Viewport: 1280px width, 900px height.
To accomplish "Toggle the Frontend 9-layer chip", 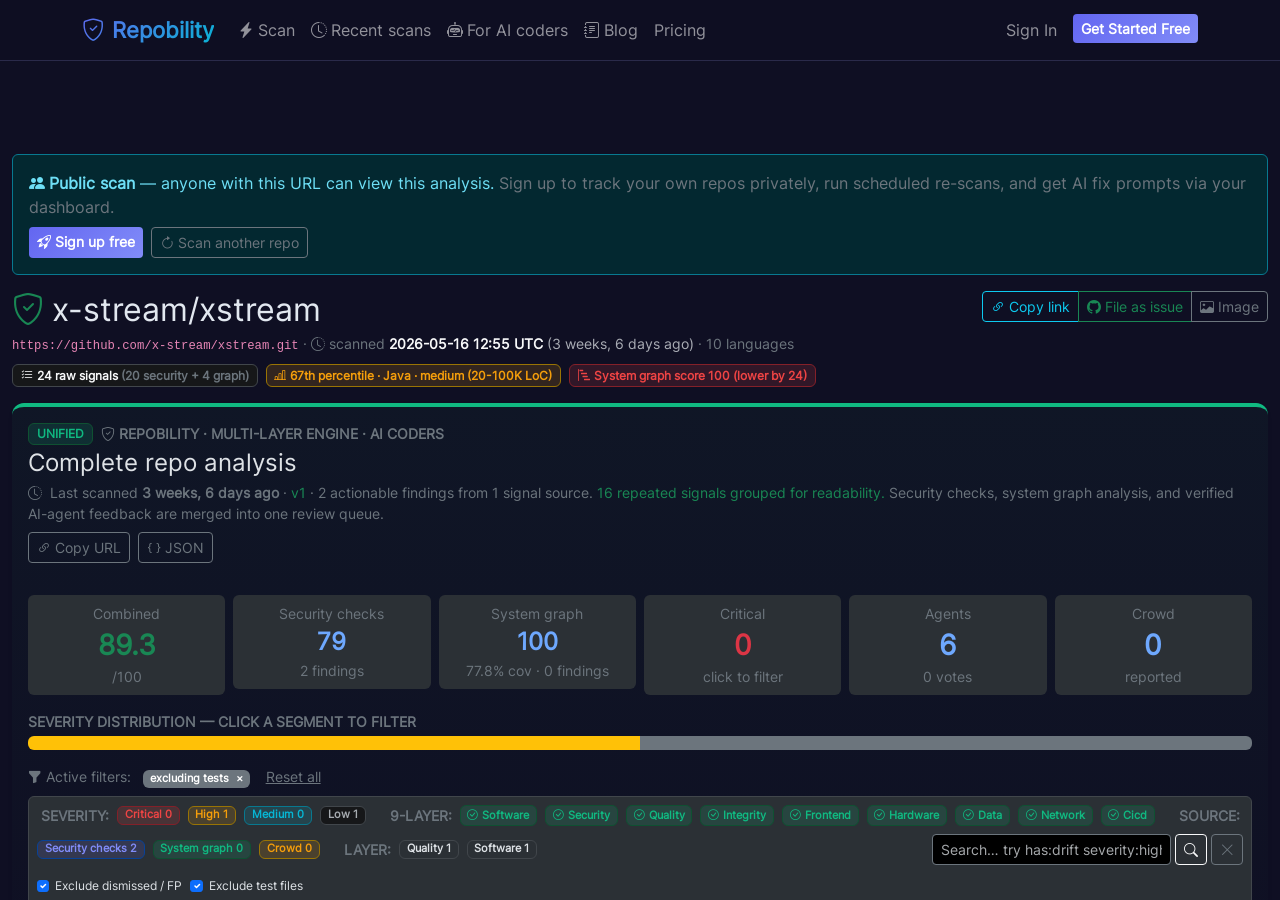I will click(x=820, y=815).
